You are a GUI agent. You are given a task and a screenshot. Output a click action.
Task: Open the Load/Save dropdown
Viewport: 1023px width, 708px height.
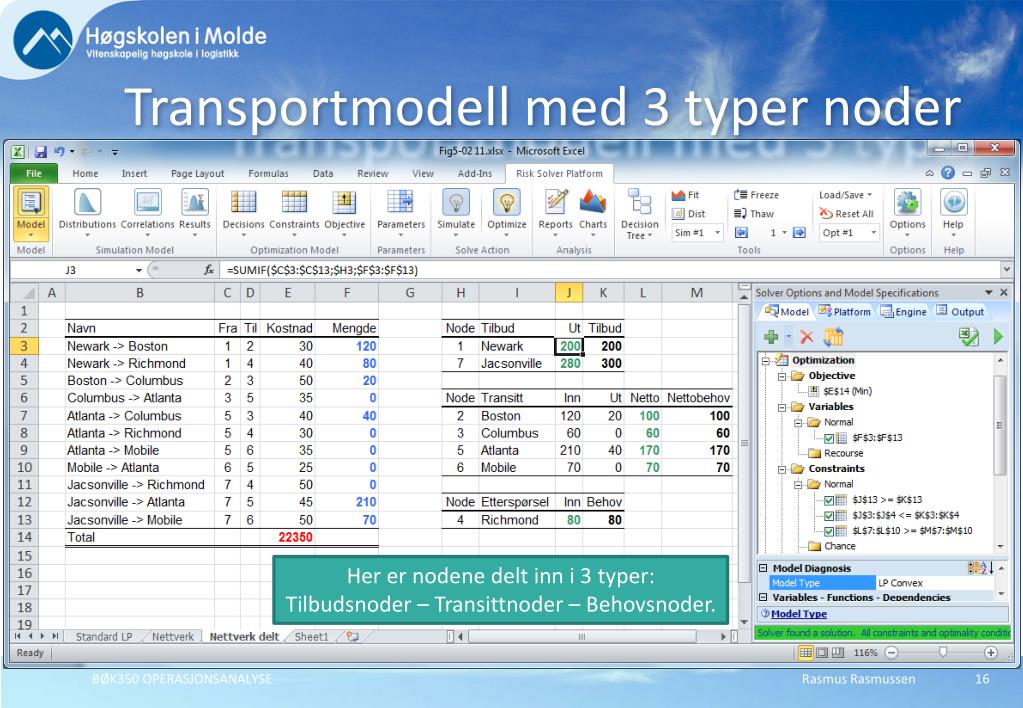846,195
